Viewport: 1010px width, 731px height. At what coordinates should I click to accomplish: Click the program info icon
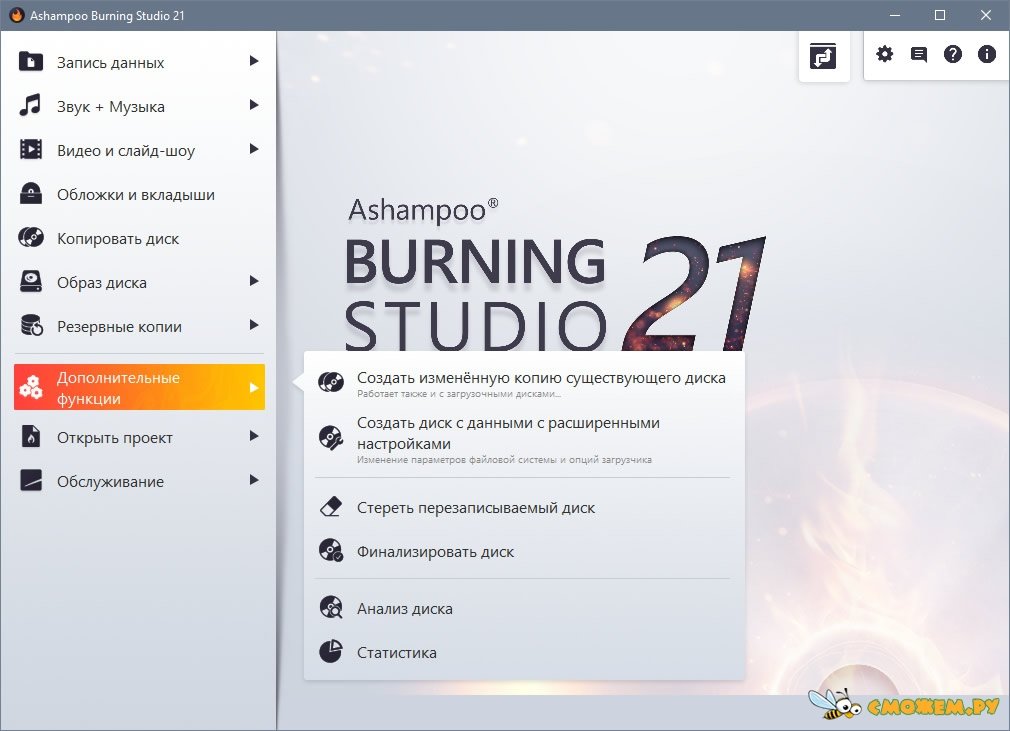coord(986,55)
